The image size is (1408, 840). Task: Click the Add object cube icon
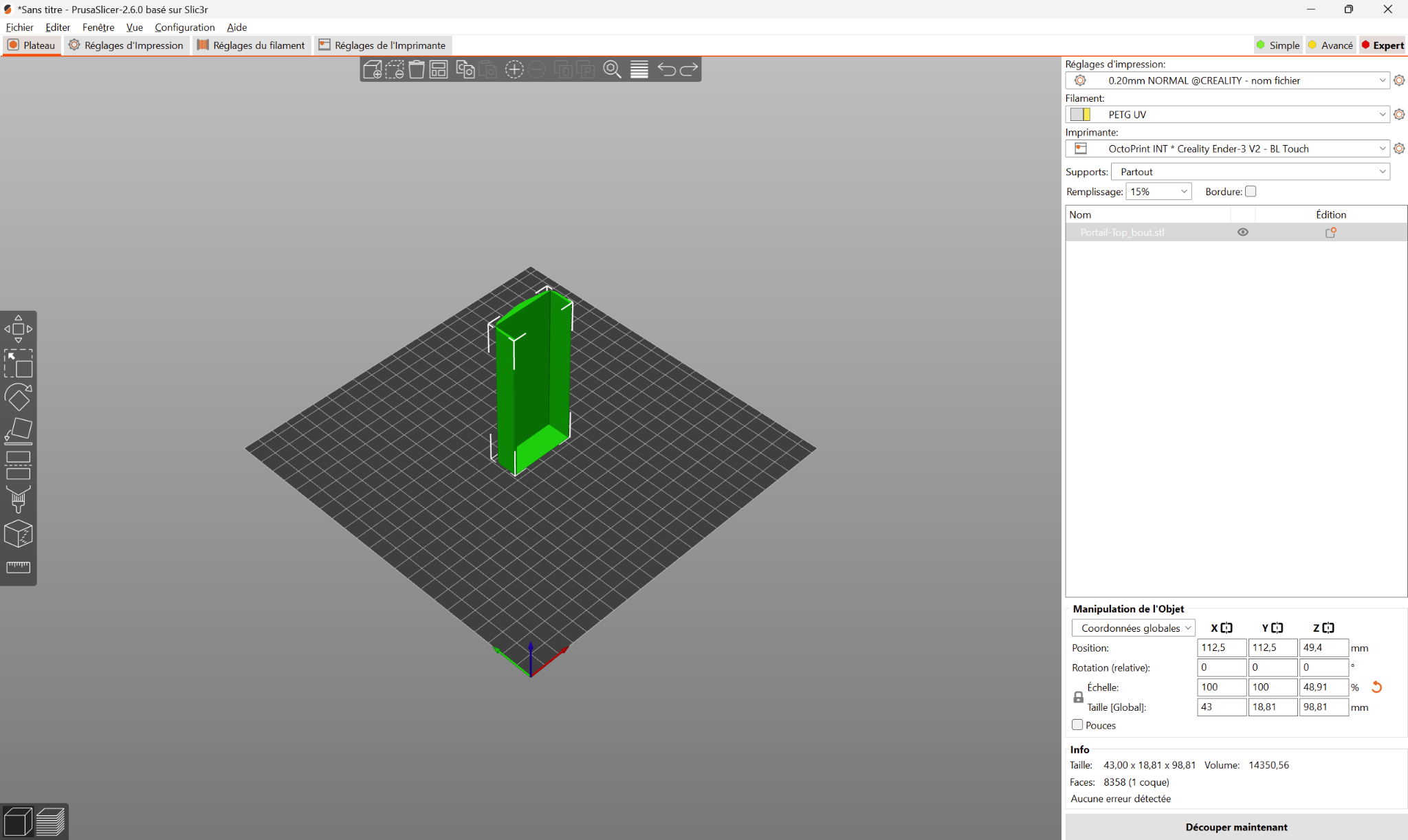pos(372,69)
